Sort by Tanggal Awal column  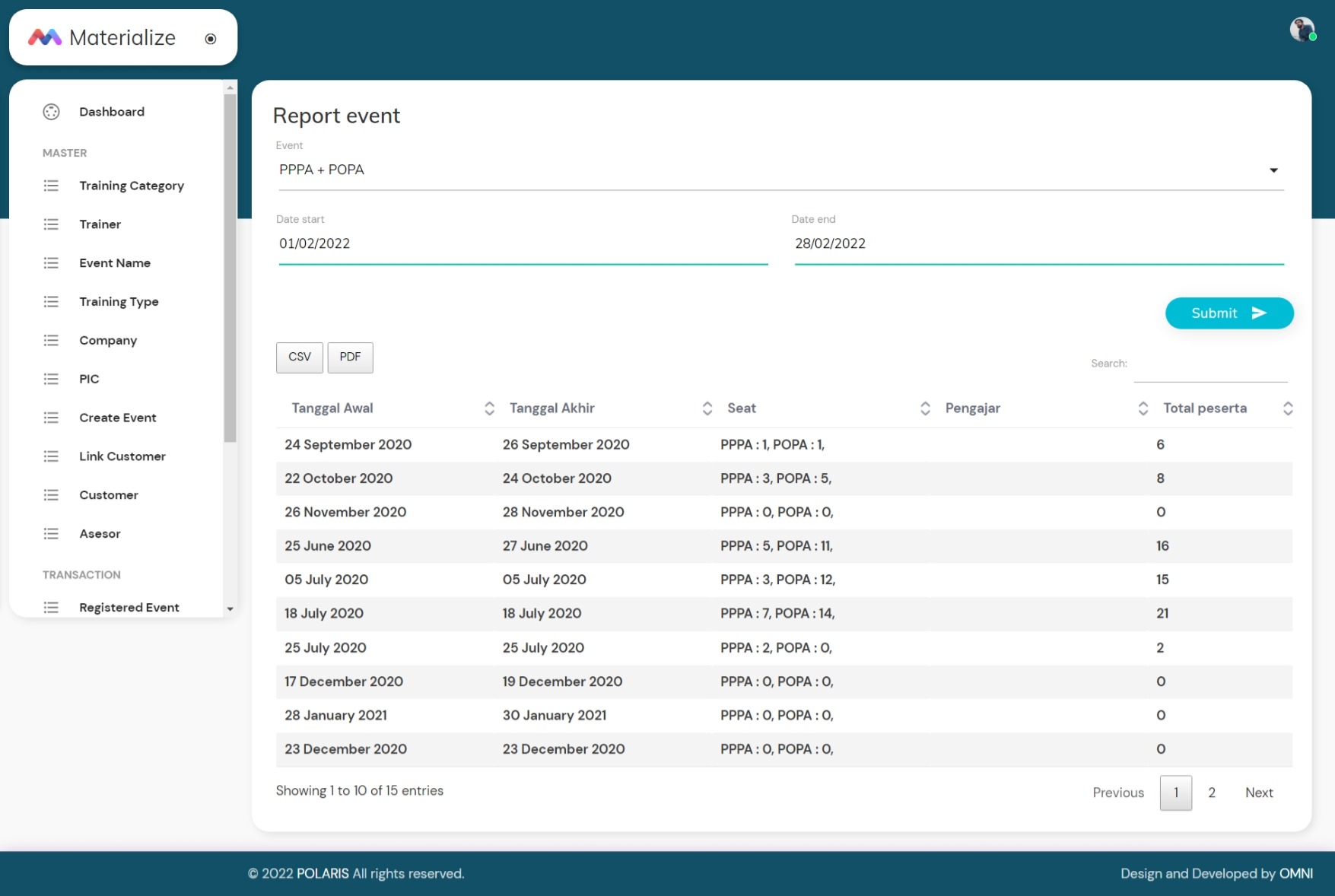click(x=489, y=408)
